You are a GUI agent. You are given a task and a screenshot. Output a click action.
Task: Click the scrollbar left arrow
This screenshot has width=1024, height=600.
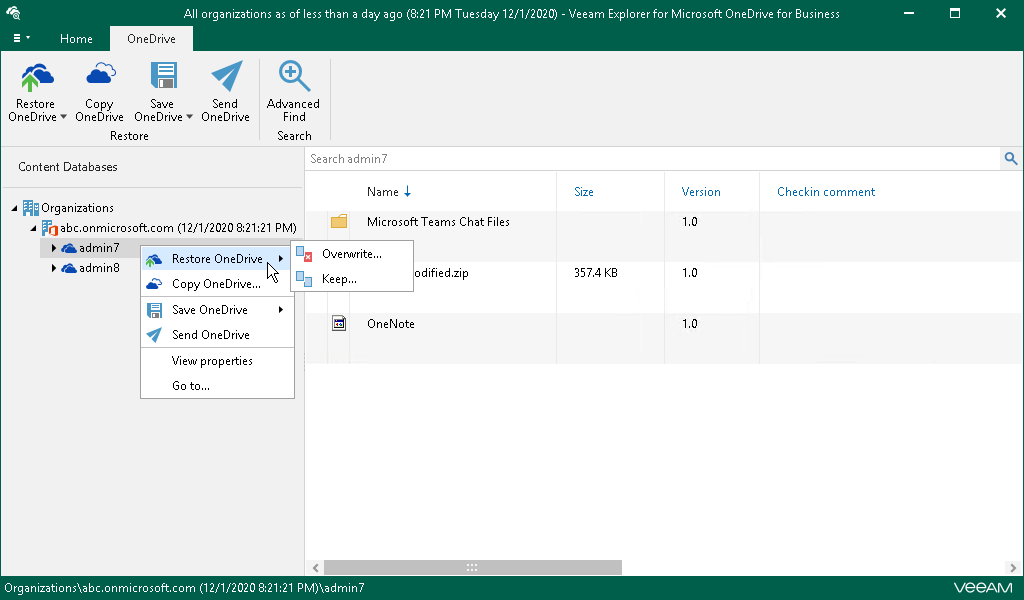[315, 567]
